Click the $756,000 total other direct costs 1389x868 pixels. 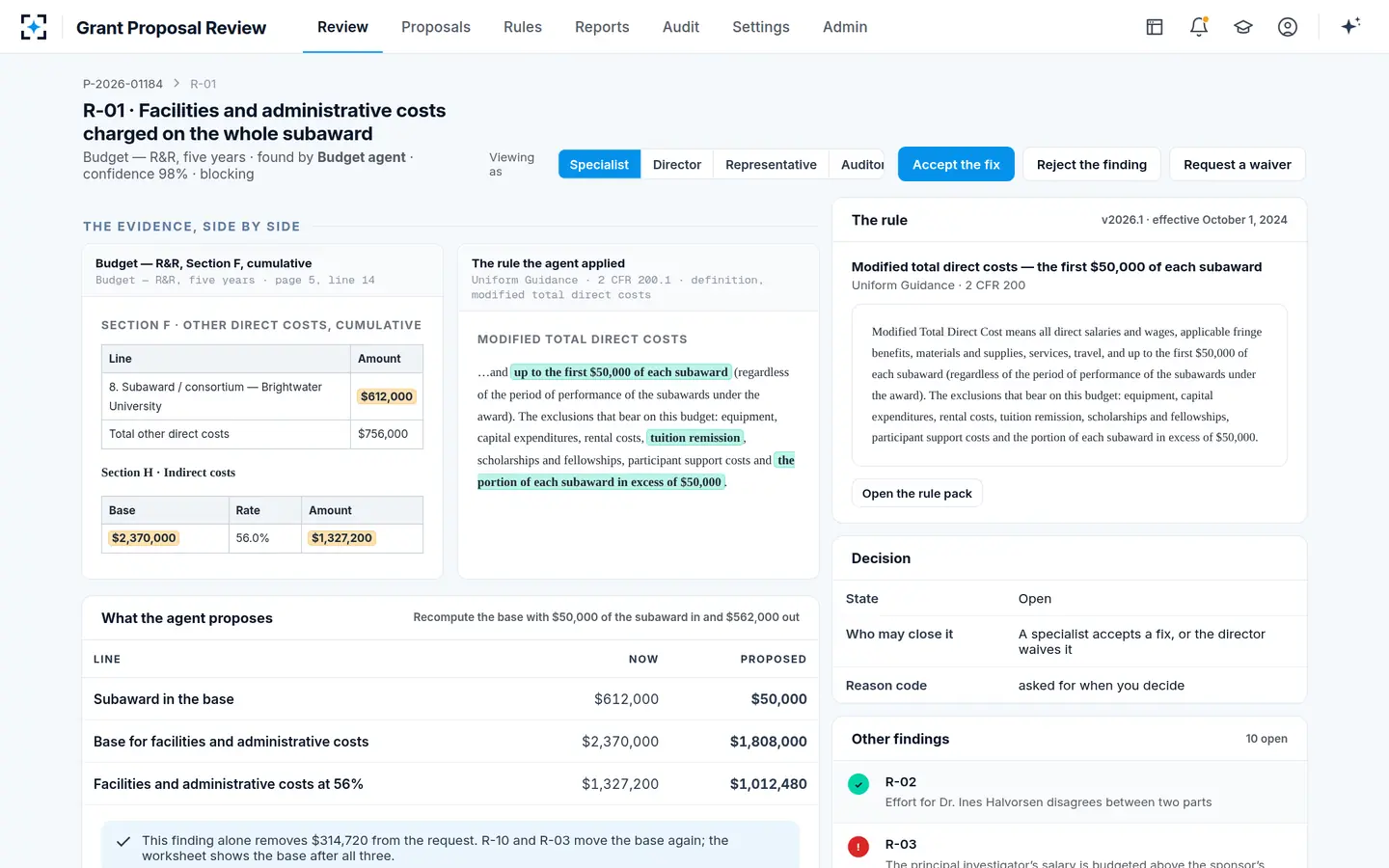pos(383,434)
